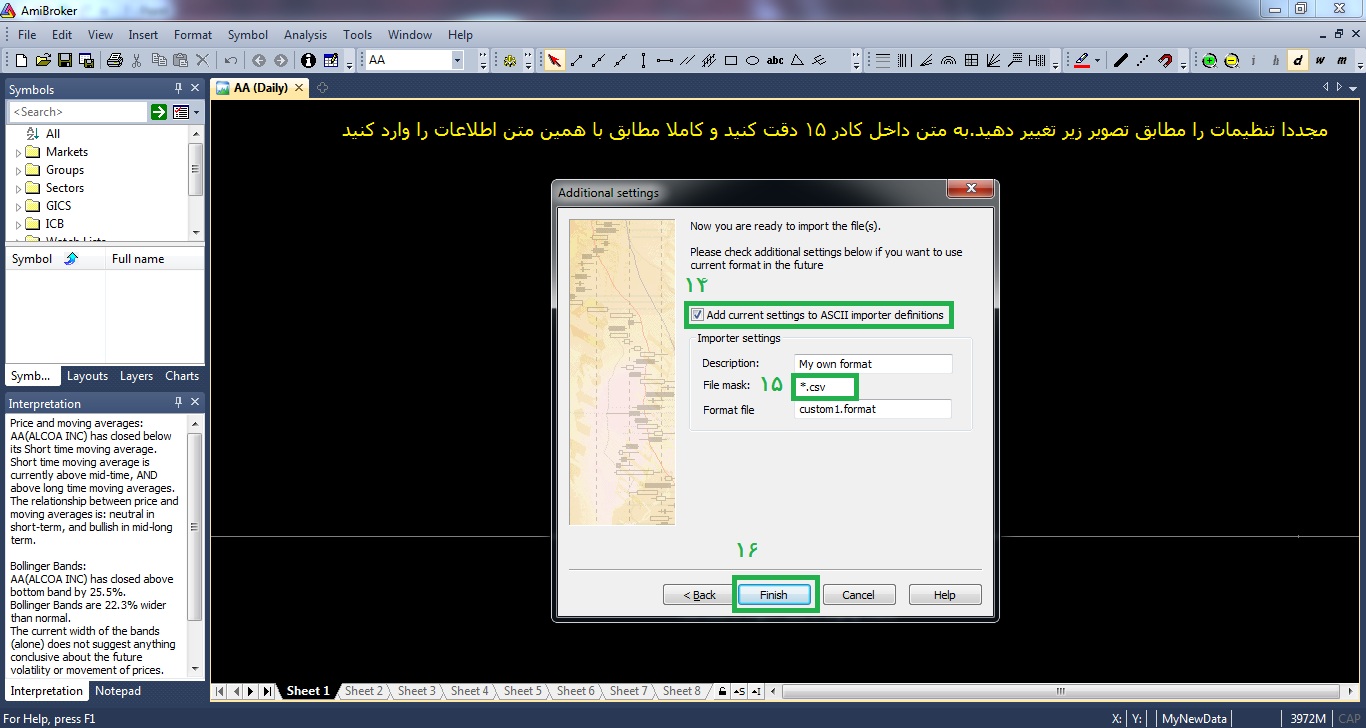This screenshot has height=728, width=1366.
Task: Select the abc text tool
Action: click(775, 61)
